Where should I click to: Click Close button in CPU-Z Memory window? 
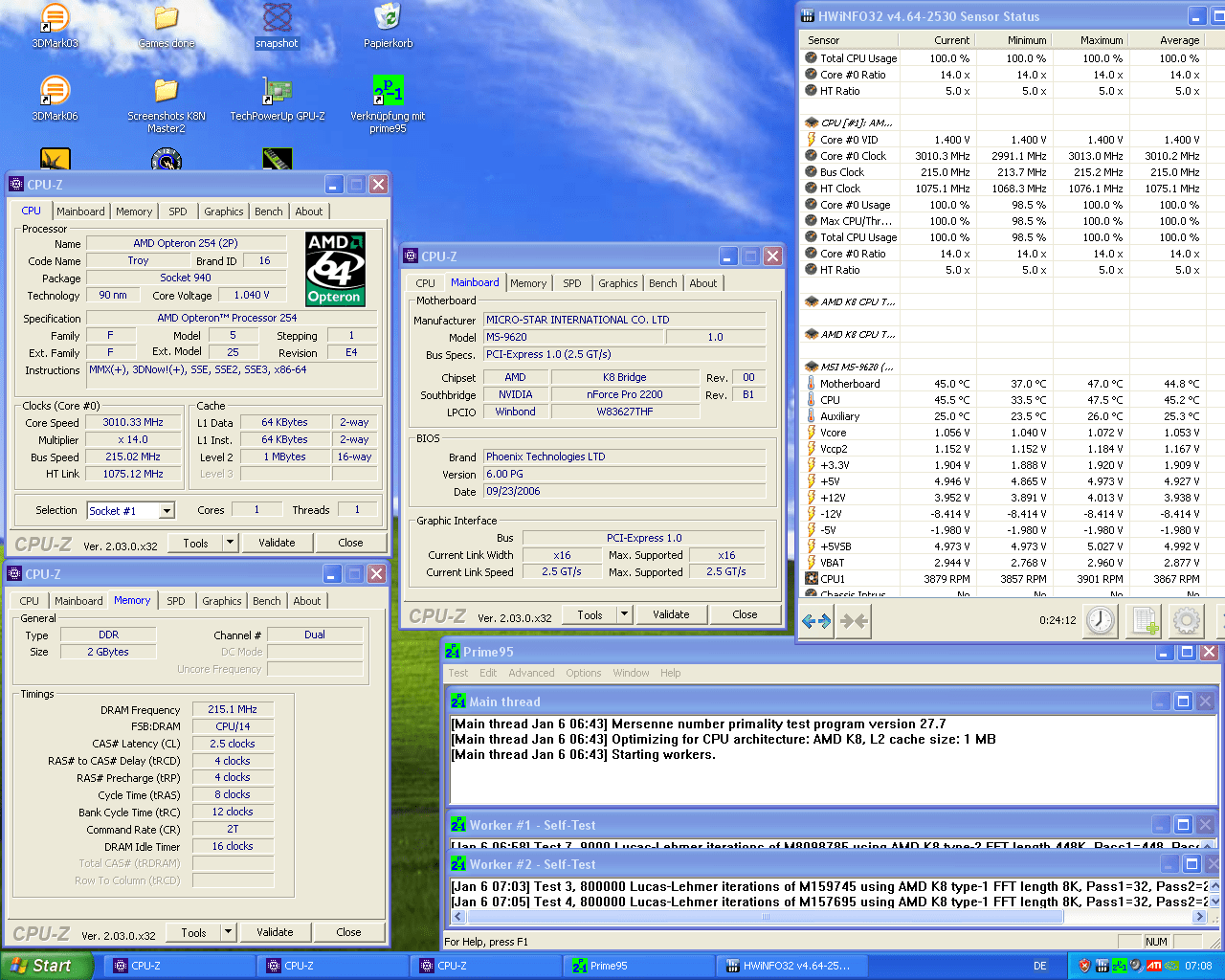tap(348, 932)
